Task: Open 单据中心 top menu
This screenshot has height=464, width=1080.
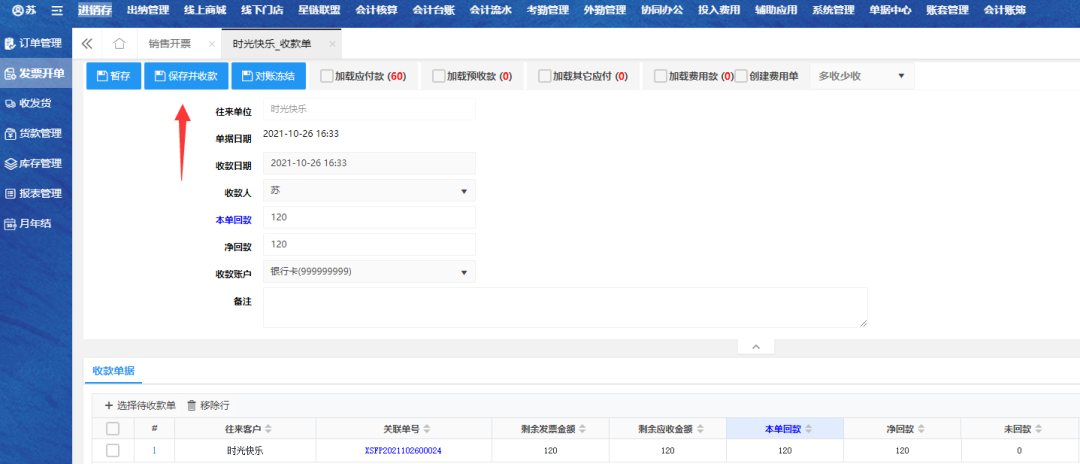Action: 890,10
